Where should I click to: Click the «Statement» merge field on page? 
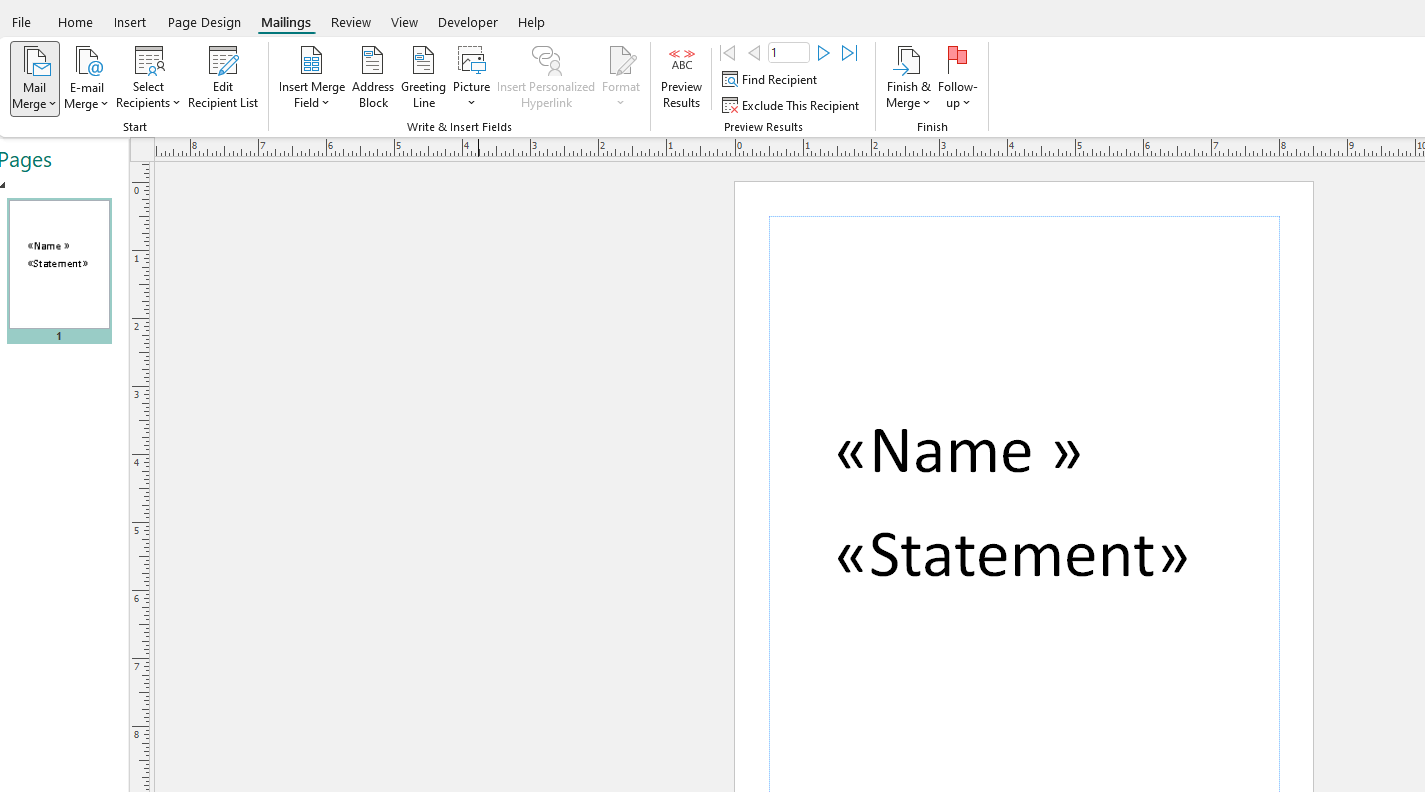point(1012,555)
